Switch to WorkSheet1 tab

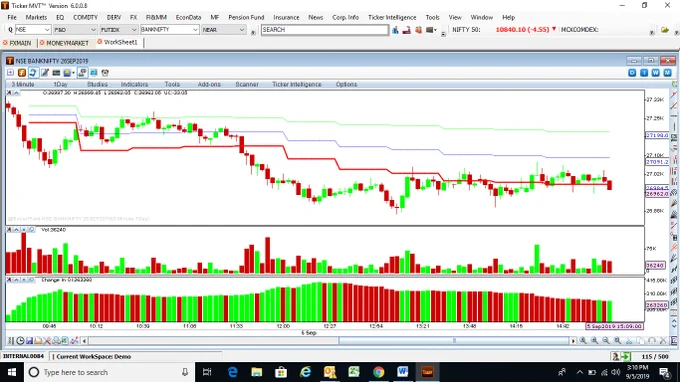(117, 42)
